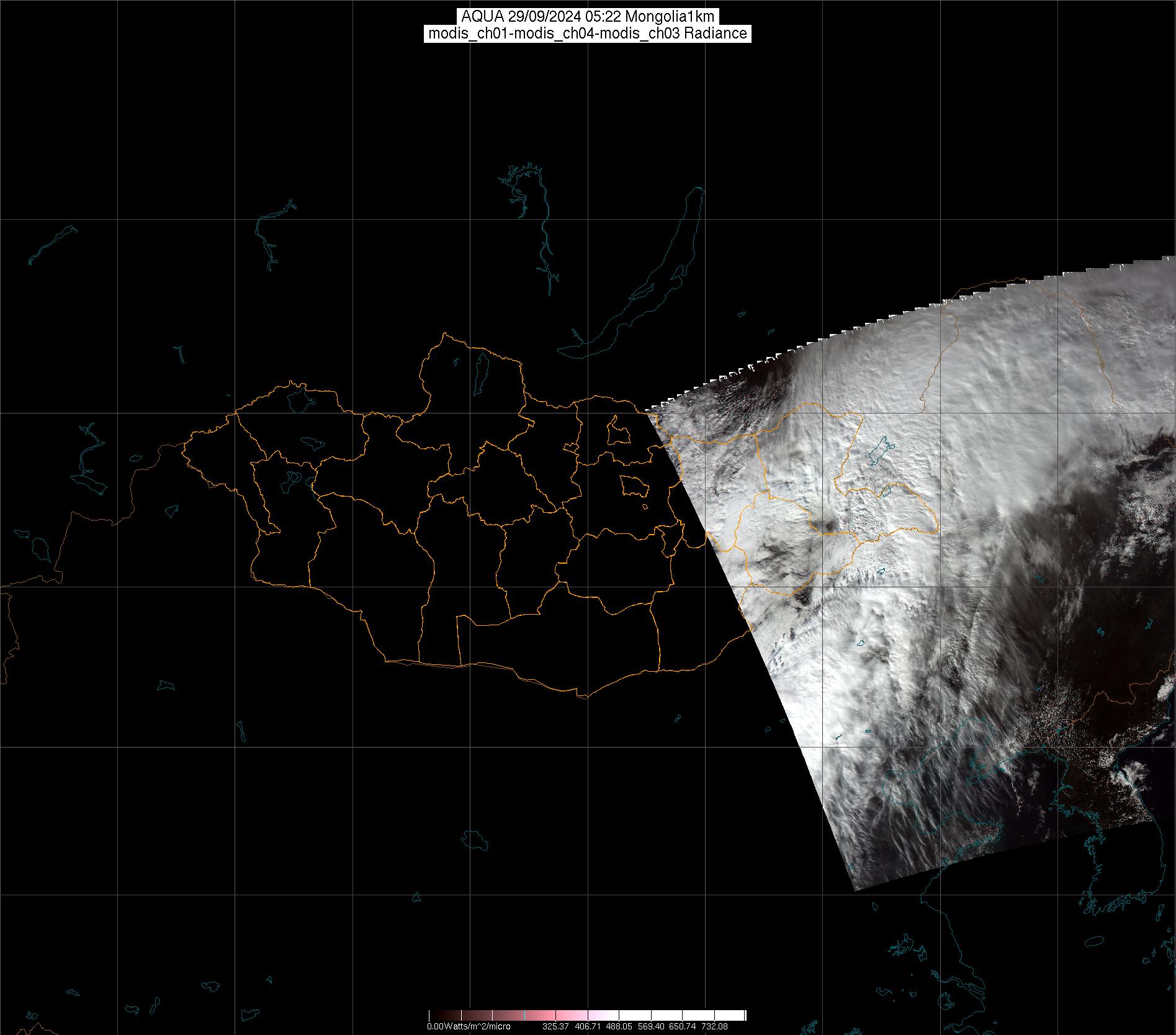Click the white right end of color bar
The image size is (1176, 1035).
point(738,1015)
